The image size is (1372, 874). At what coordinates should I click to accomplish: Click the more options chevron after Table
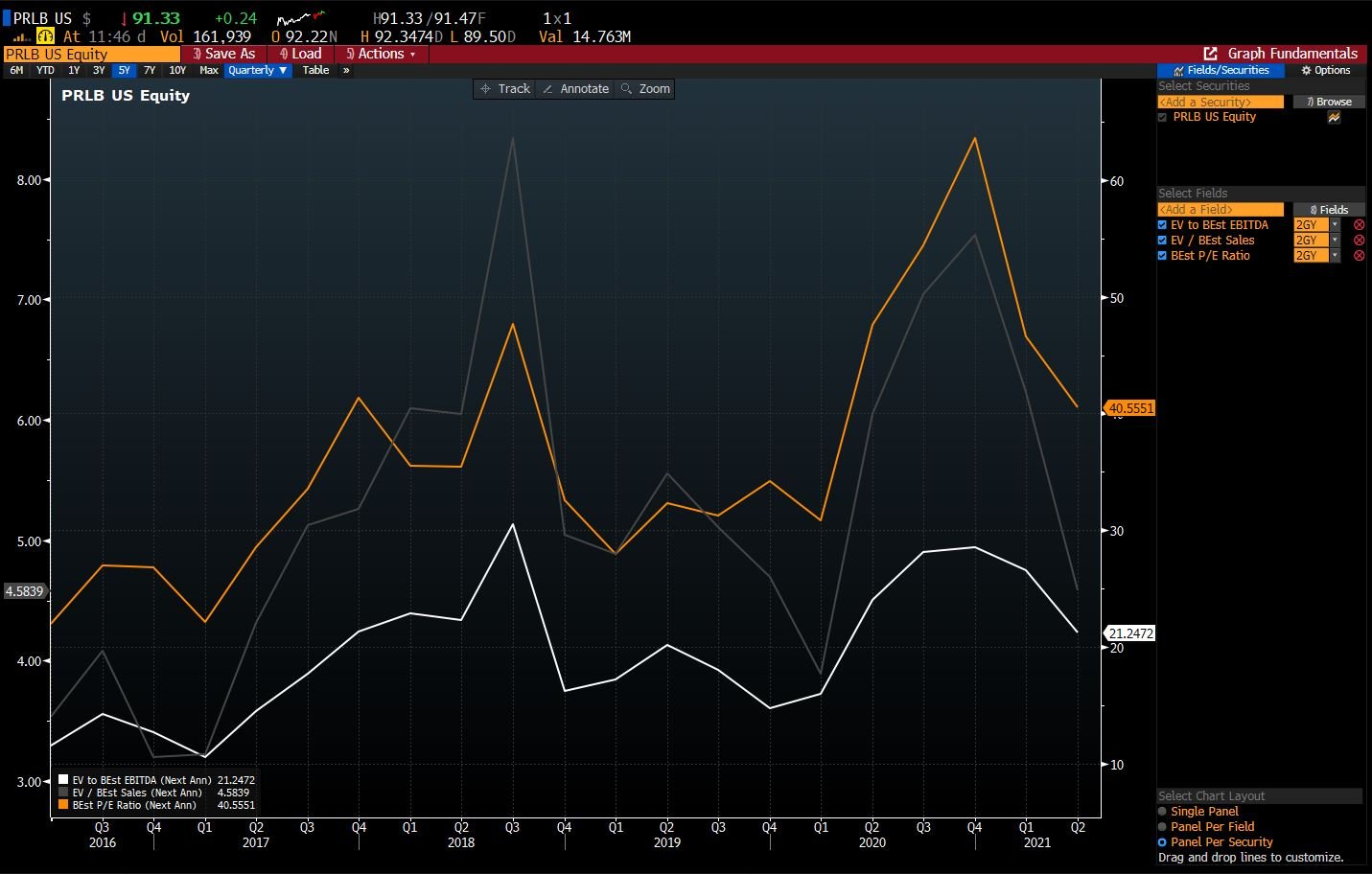pos(346,71)
